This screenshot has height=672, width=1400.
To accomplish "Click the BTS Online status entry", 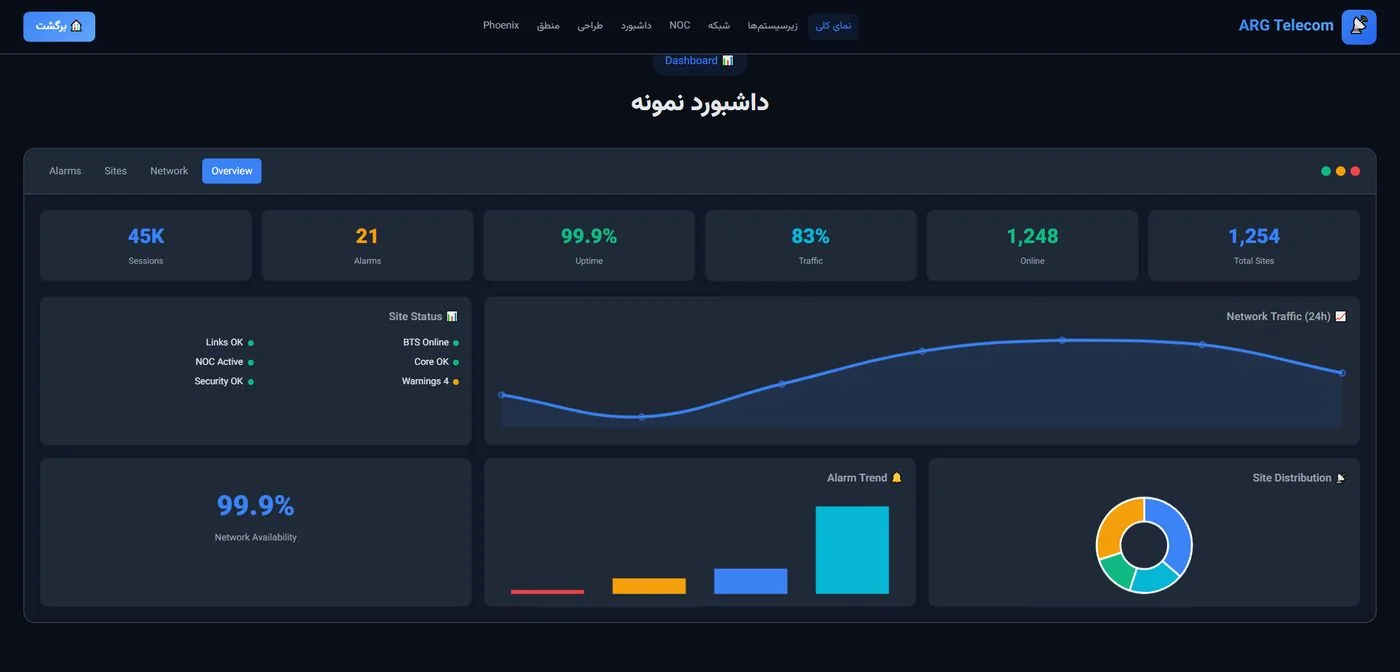I will click(x=431, y=343).
